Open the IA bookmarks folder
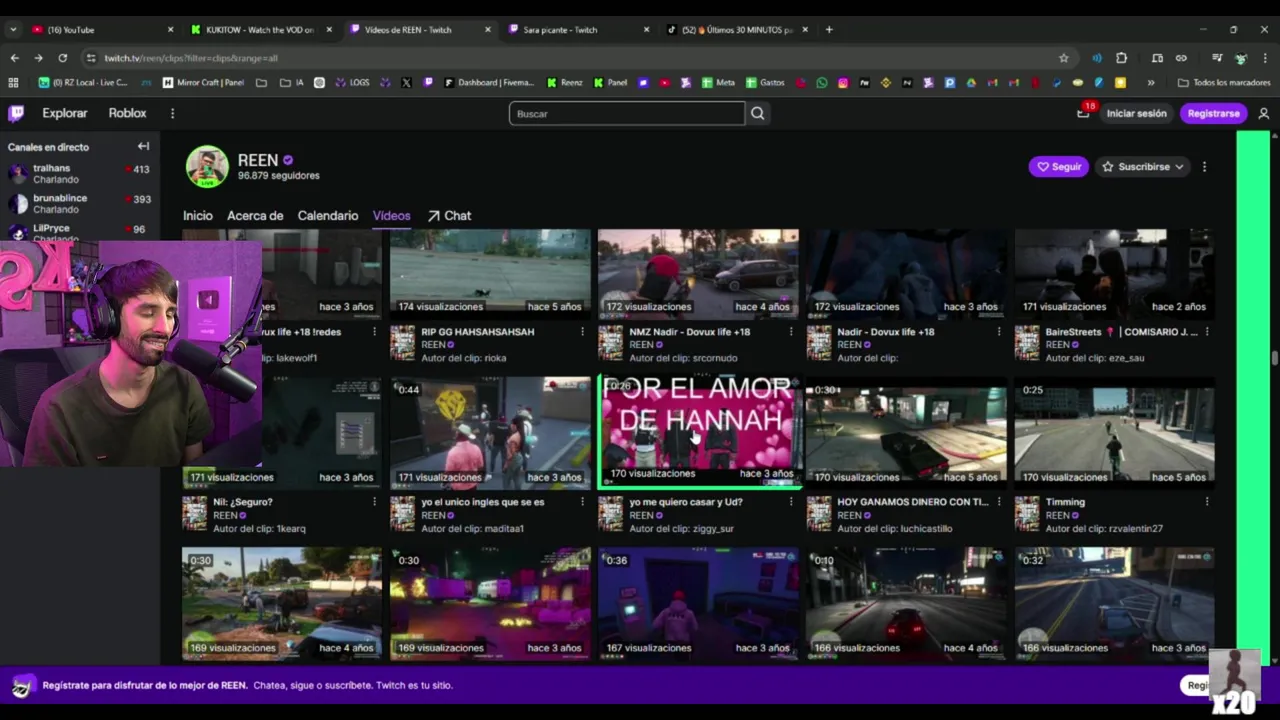 (293, 83)
